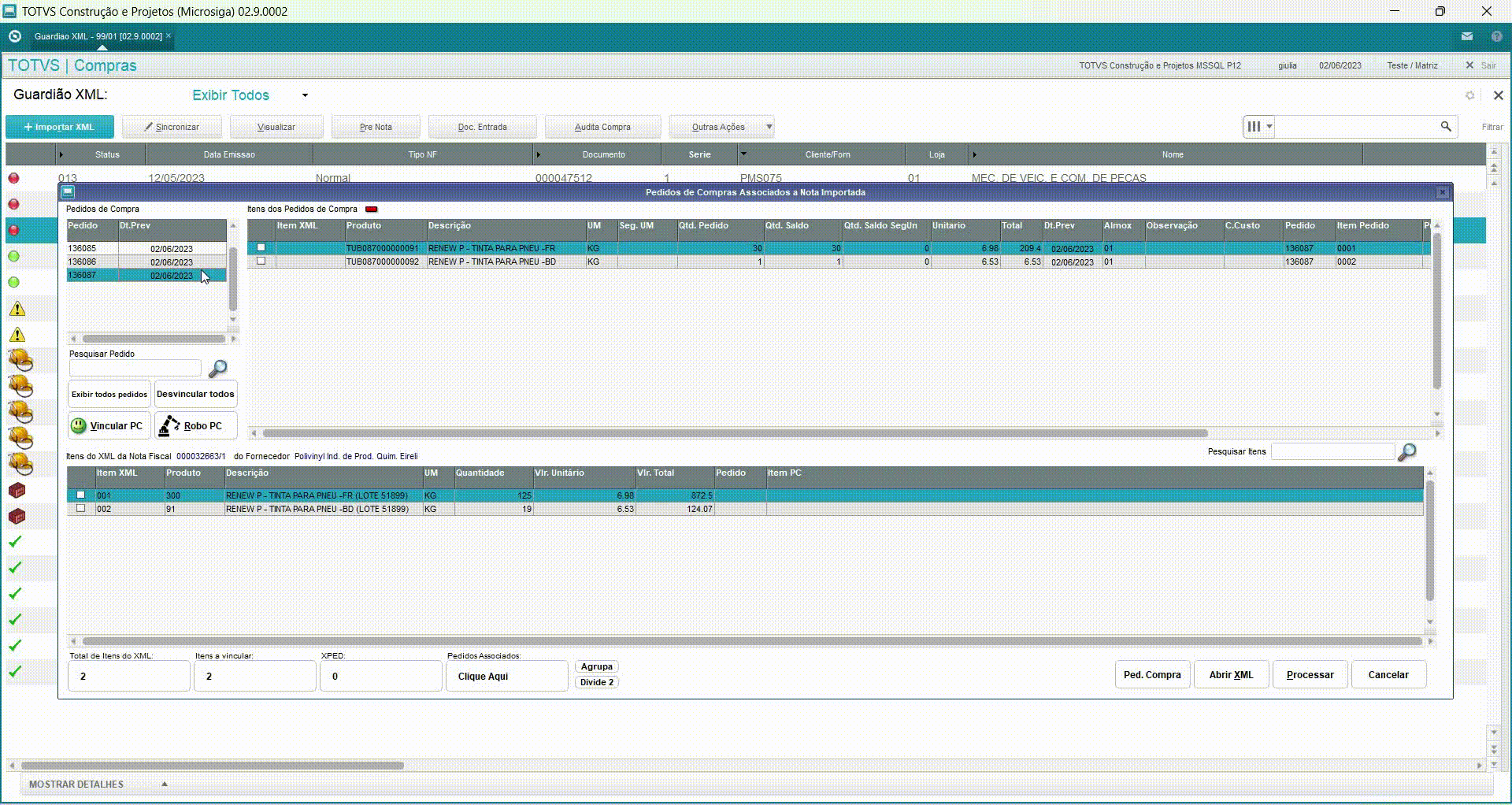Click the Sincronizar toolbar button
Image resolution: width=1512 pixels, height=805 pixels.
[x=172, y=127]
